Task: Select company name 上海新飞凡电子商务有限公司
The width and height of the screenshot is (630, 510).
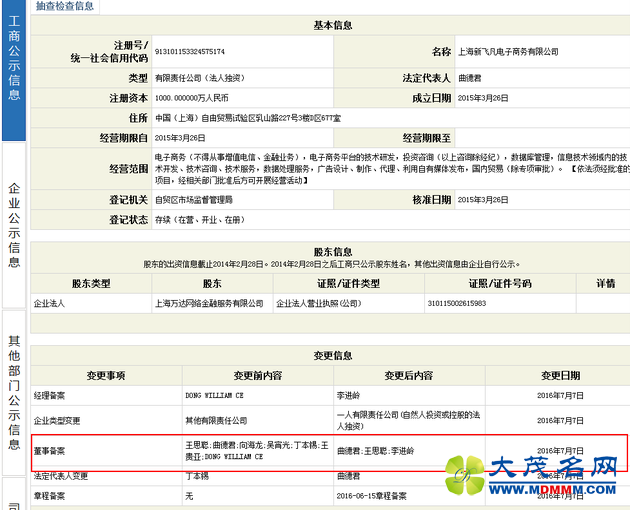Action: 508,51
